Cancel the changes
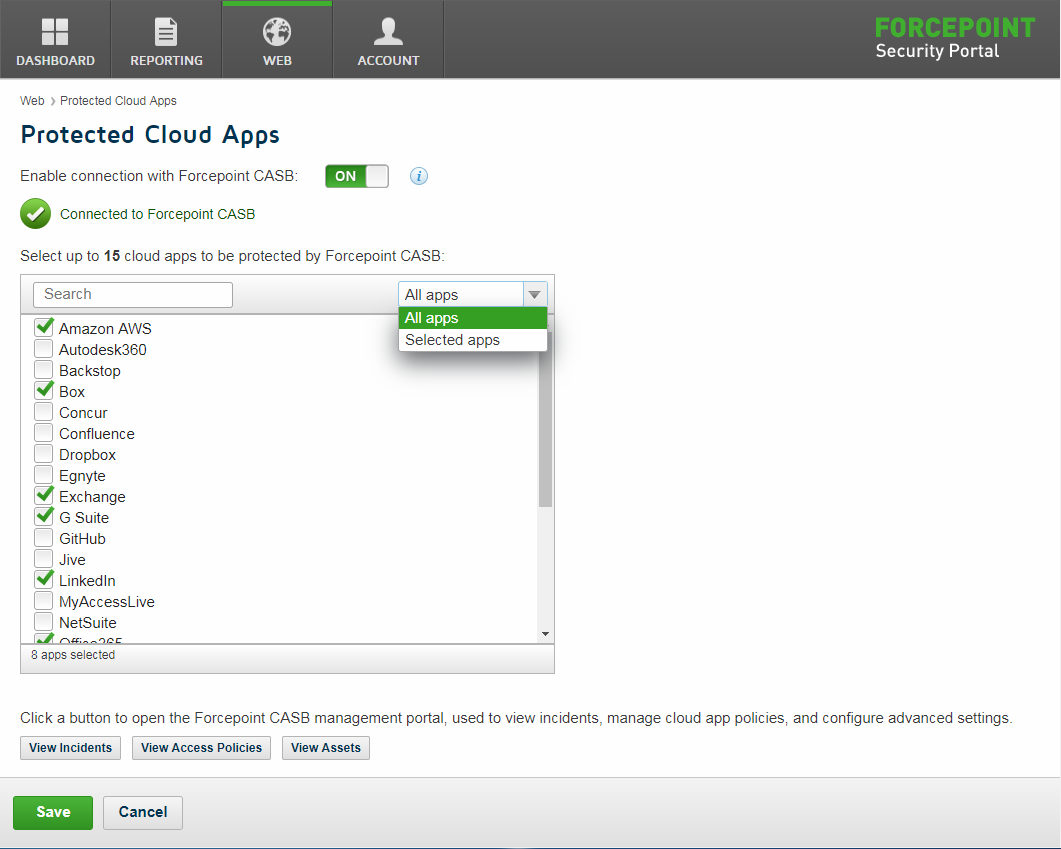Screen dimensions: 1061x849 click(143, 812)
